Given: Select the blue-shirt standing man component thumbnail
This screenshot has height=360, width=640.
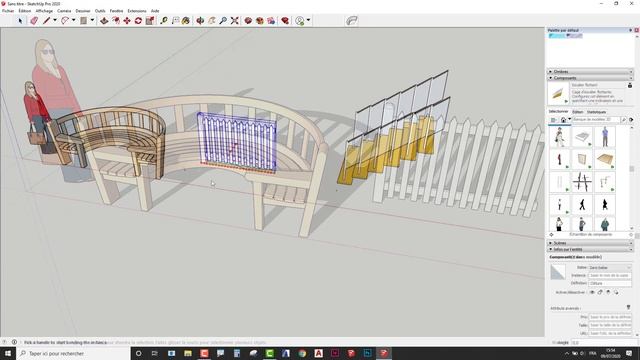Looking at the screenshot, I should (x=605, y=137).
